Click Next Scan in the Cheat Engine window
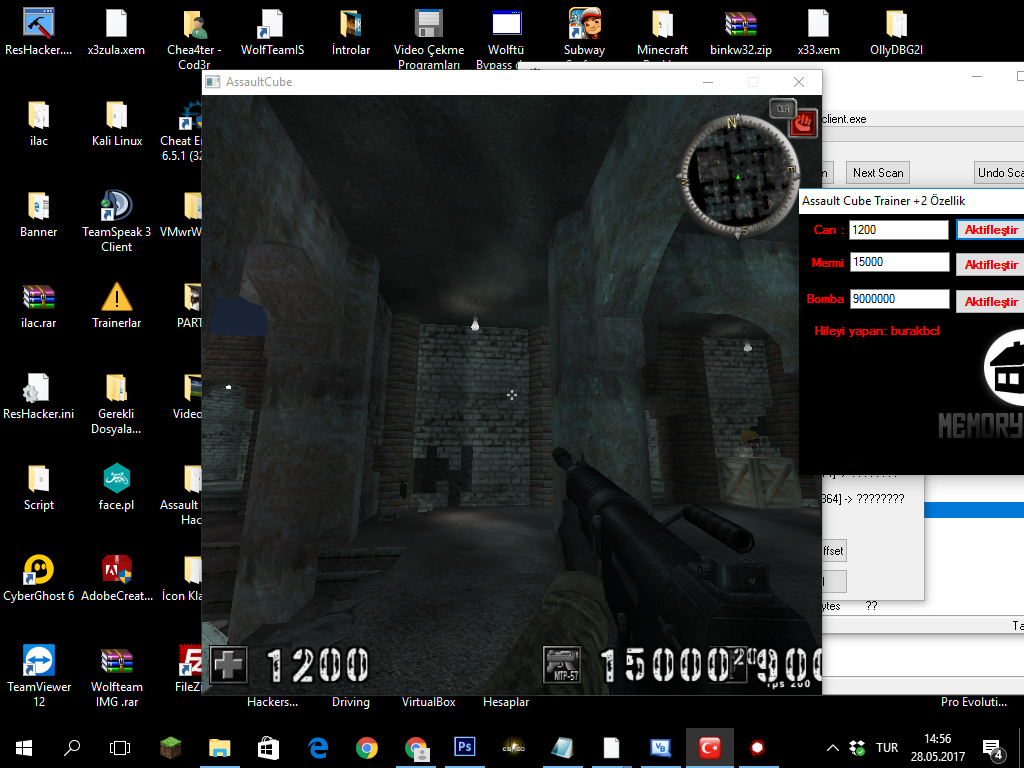The height and width of the screenshot is (768, 1024). point(878,173)
